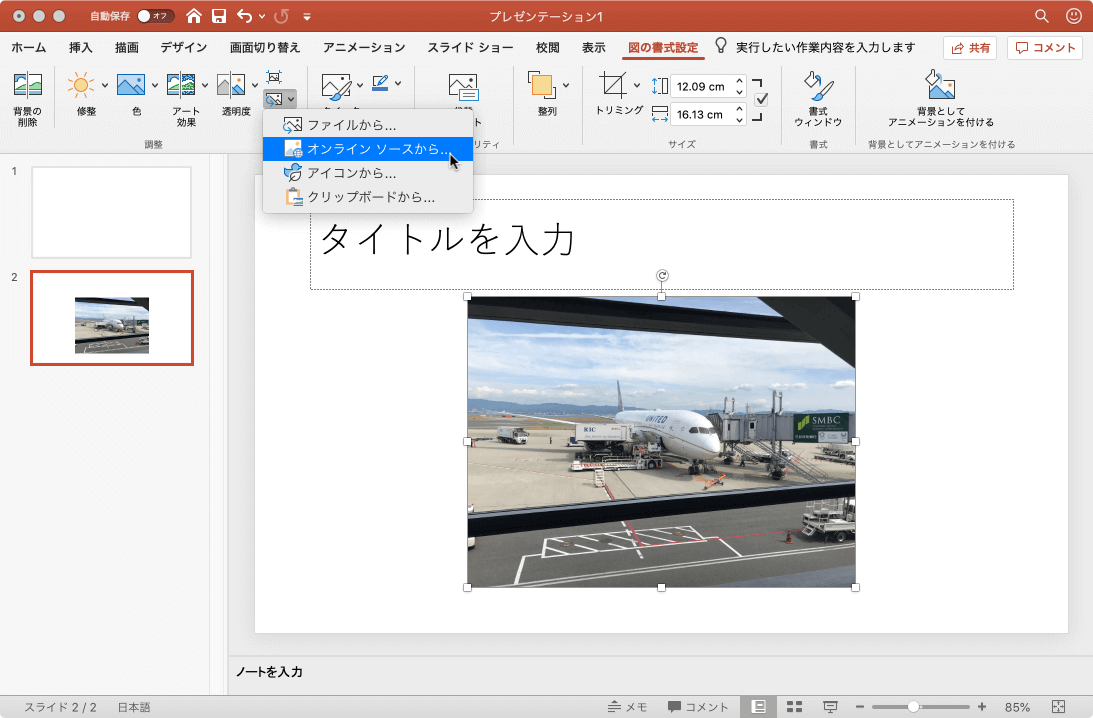Click the Crop (トリミング) tool icon
This screenshot has height=718, width=1093.
pyautogui.click(x=613, y=86)
